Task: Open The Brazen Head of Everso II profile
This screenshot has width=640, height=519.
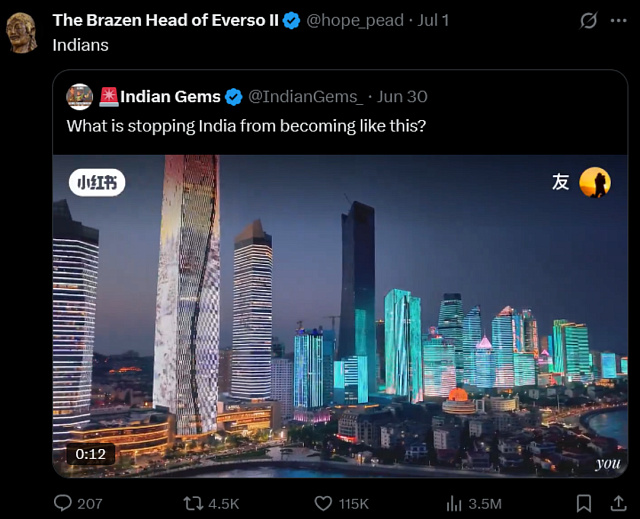Action: pos(165,20)
